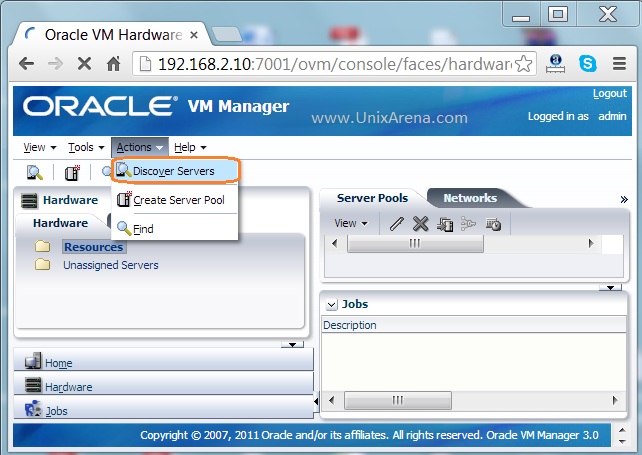The image size is (642, 455).
Task: Click the Logout link
Action: click(x=610, y=94)
